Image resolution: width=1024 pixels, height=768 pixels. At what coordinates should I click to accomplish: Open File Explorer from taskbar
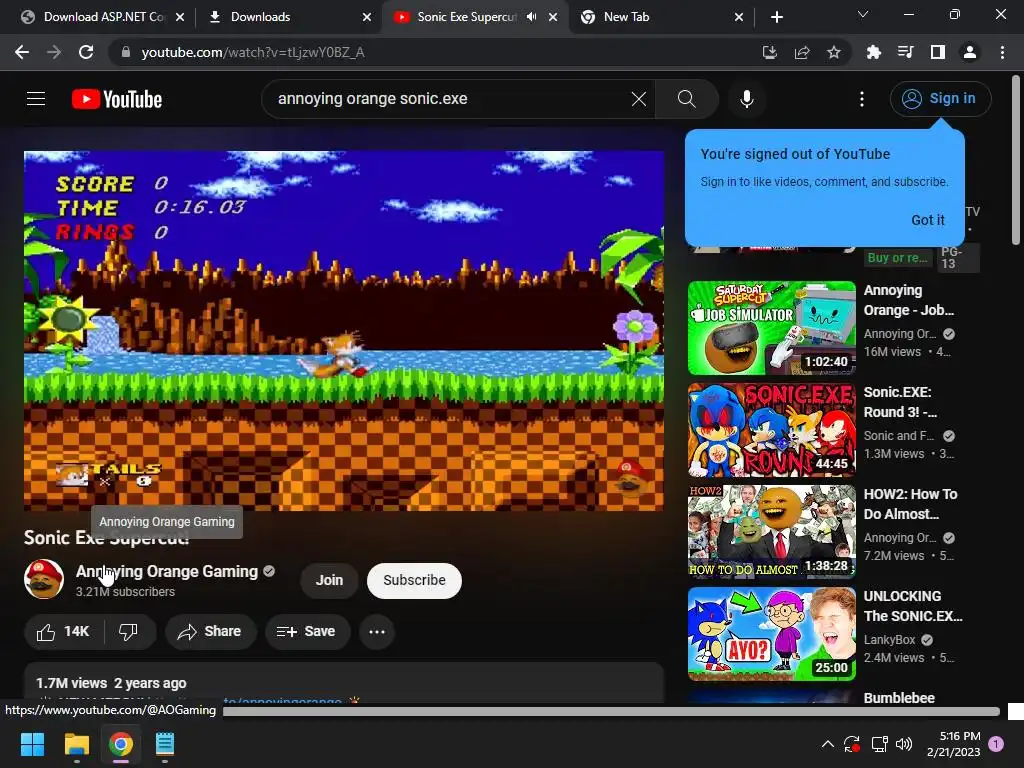pos(77,744)
